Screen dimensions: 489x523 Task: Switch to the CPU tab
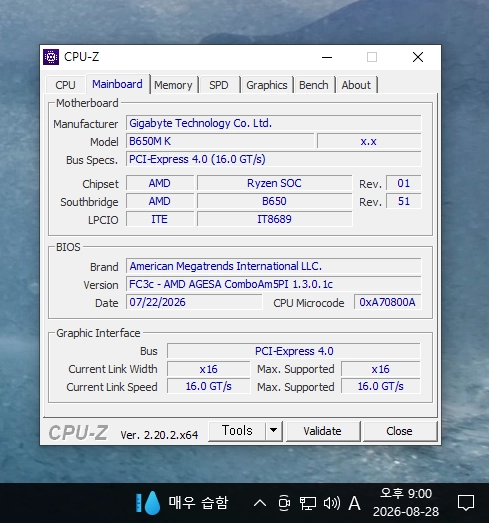pyautogui.click(x=65, y=85)
